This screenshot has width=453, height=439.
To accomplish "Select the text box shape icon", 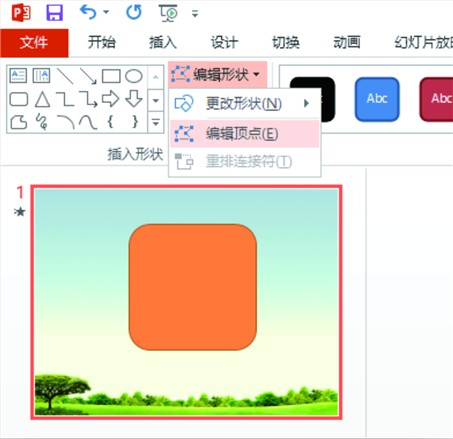I will 18,76.
